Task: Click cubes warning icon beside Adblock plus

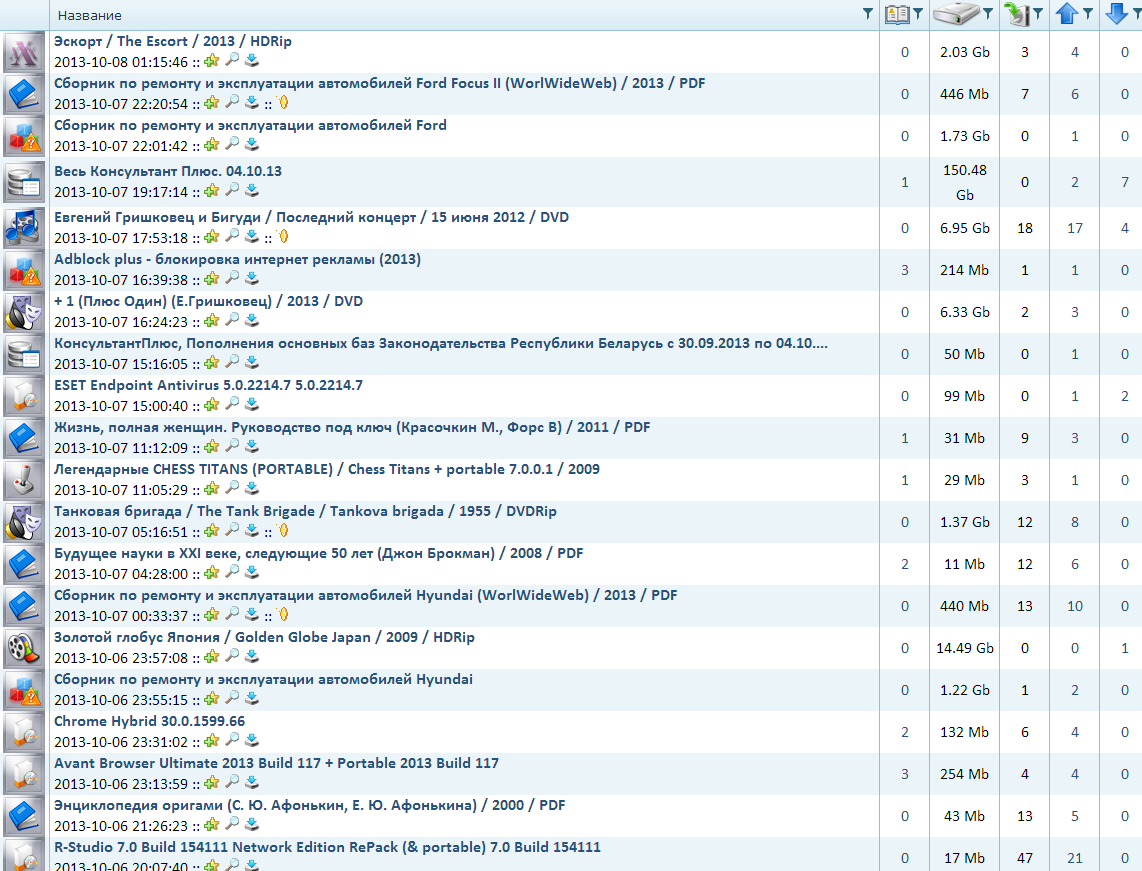Action: [24, 270]
